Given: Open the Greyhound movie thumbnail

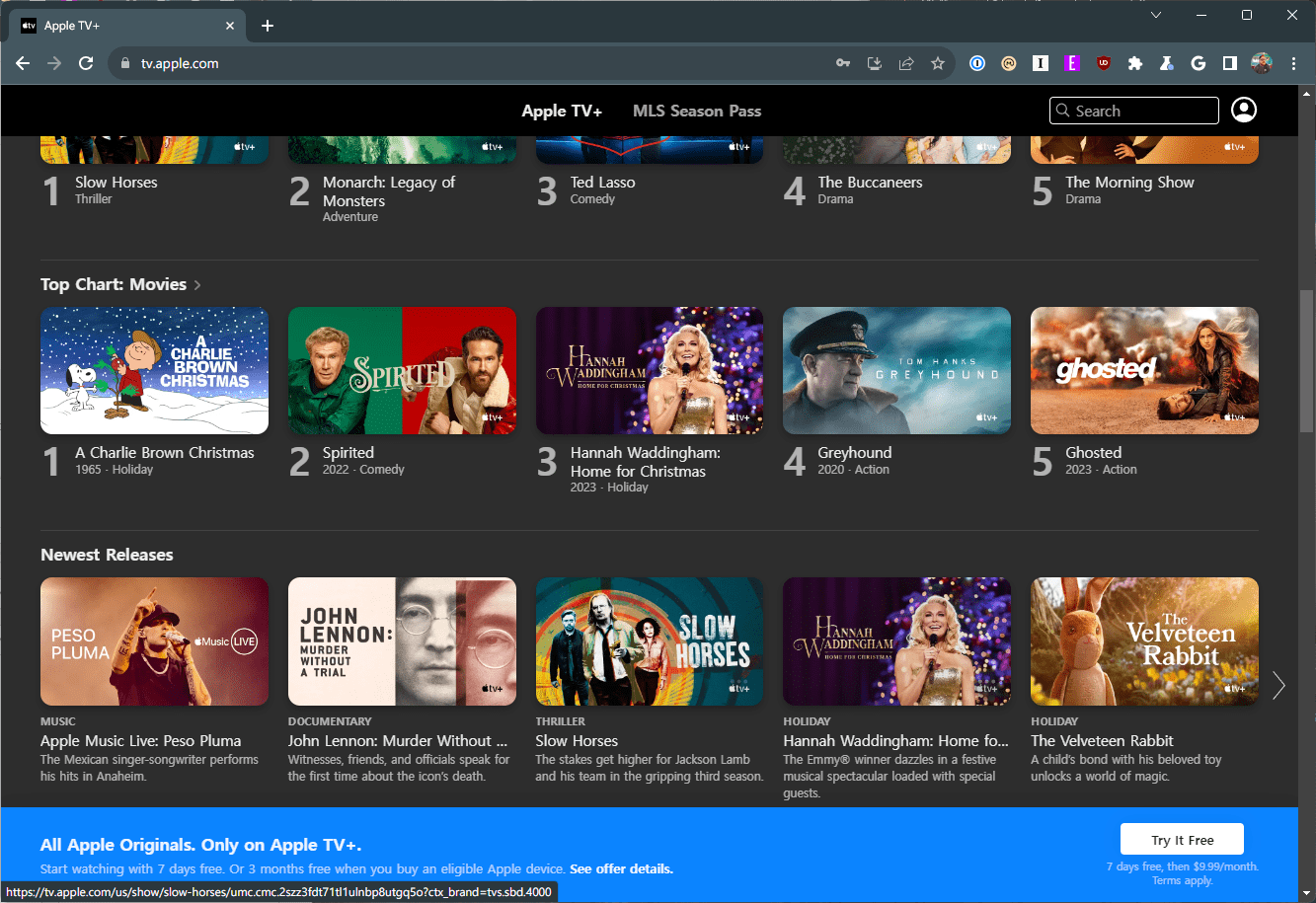Looking at the screenshot, I should coord(896,371).
